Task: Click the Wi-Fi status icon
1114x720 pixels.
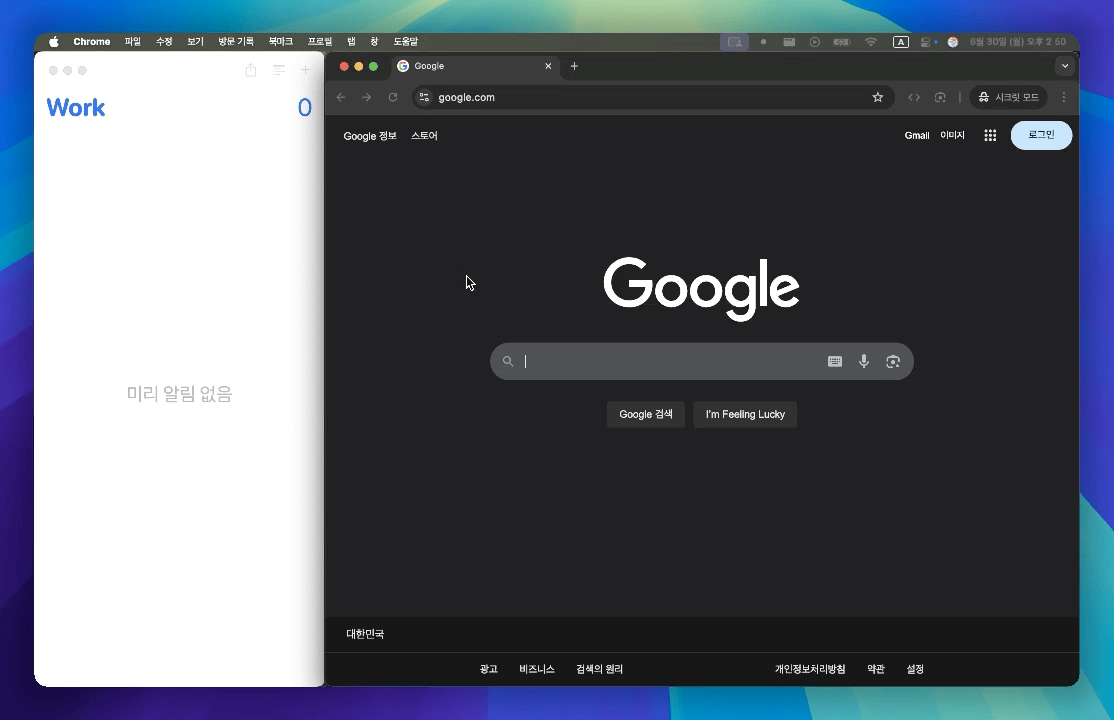Action: point(871,42)
